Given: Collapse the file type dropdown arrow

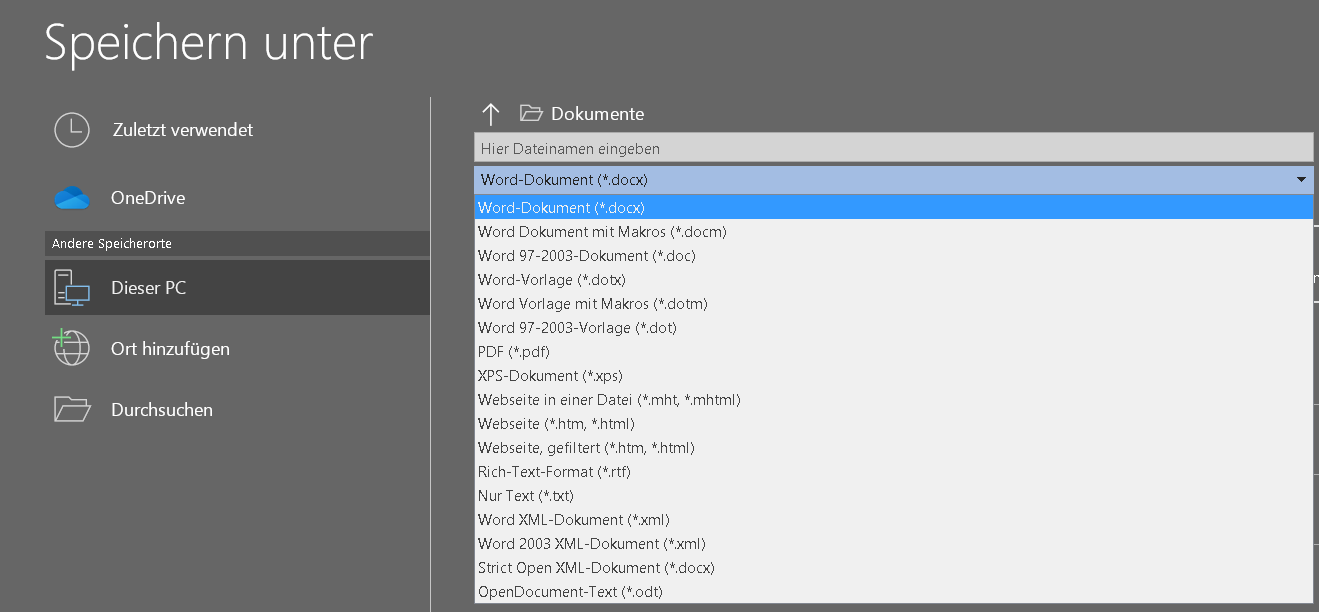Looking at the screenshot, I should tap(1301, 180).
